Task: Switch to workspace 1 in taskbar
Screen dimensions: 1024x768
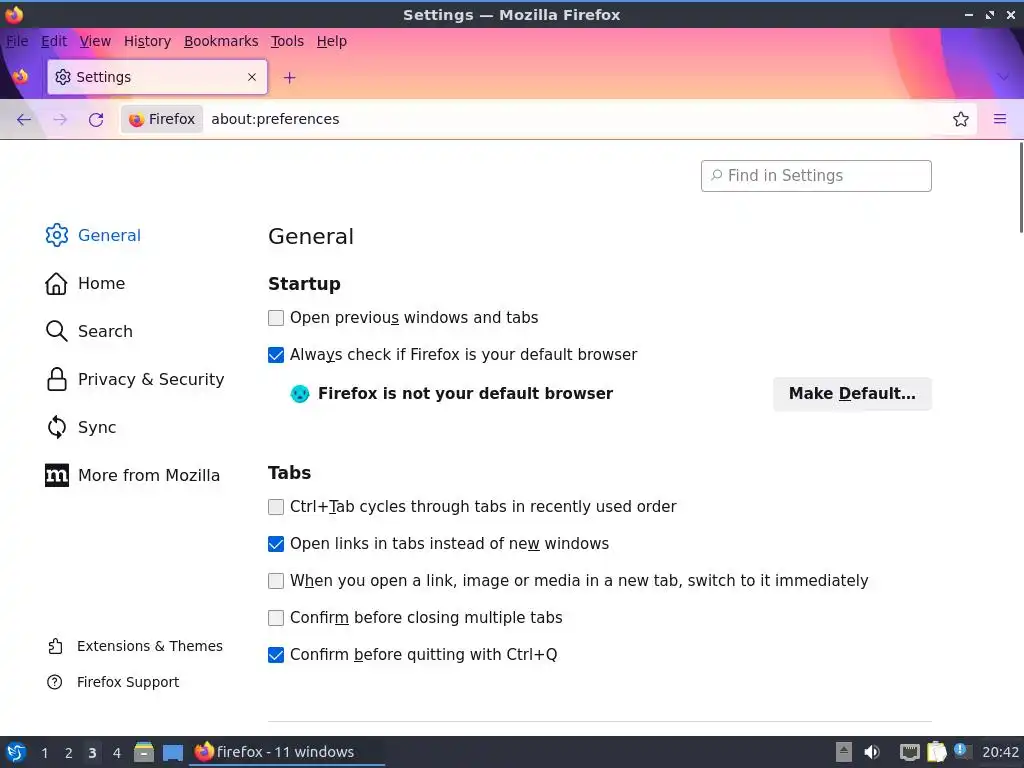Action: pyautogui.click(x=44, y=752)
